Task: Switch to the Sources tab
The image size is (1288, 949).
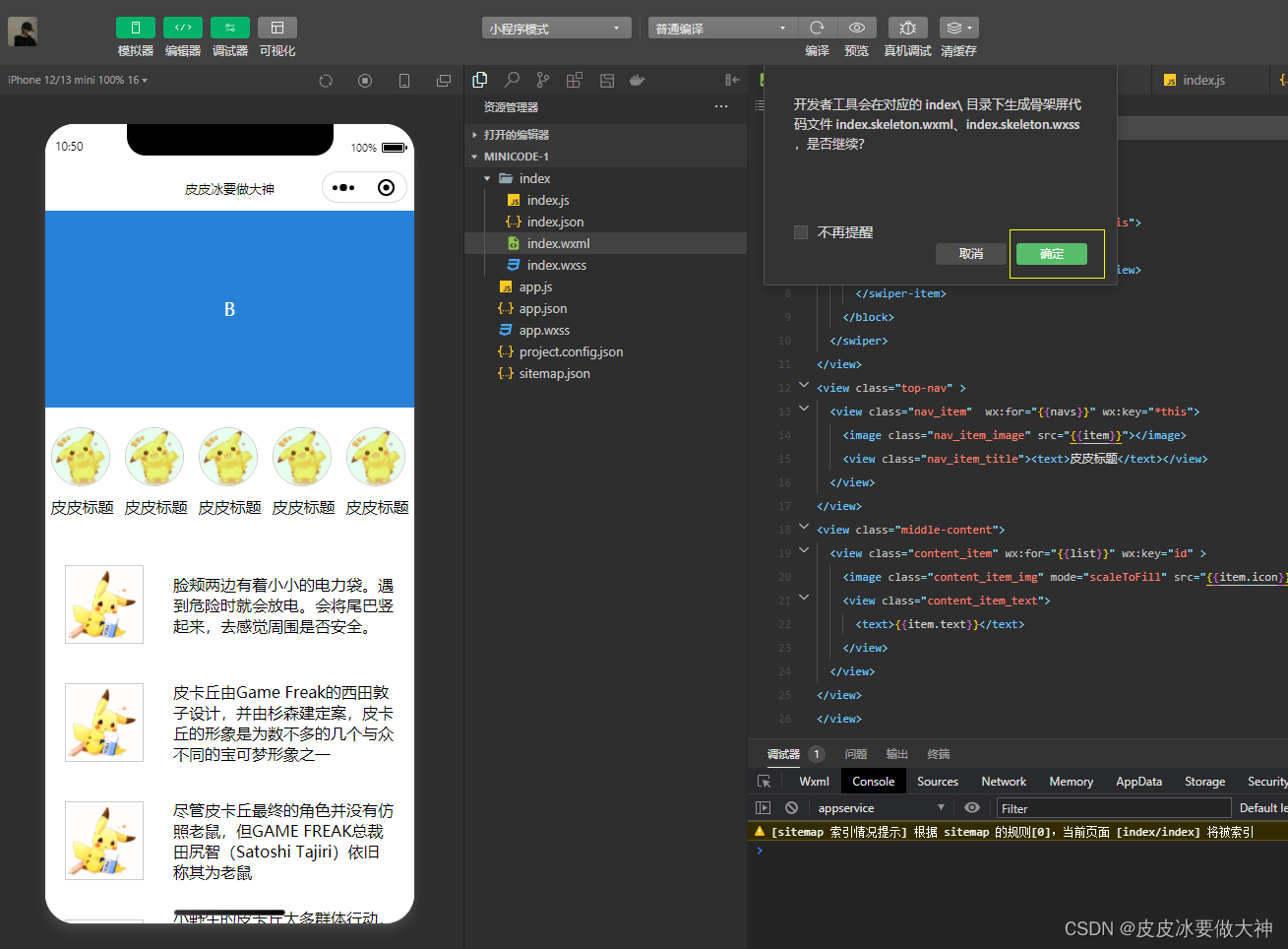Action: pos(938,781)
